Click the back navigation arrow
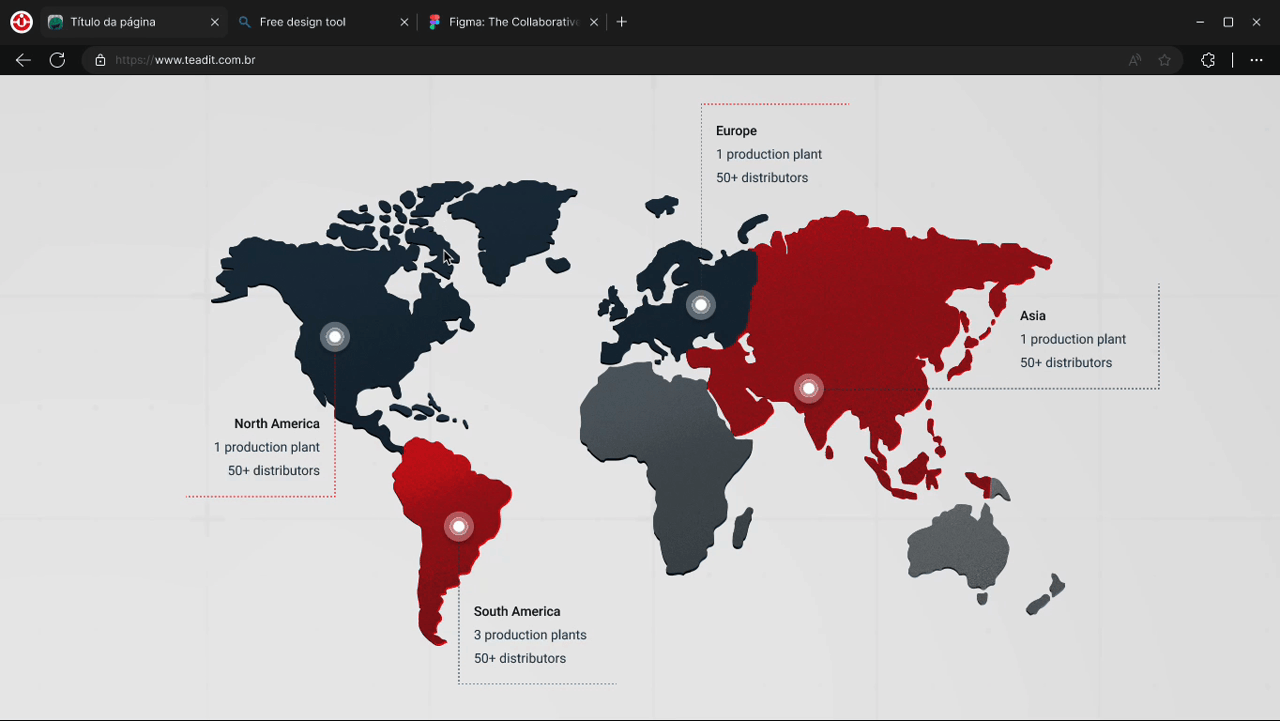Screen dimensions: 1280x721 (23, 60)
